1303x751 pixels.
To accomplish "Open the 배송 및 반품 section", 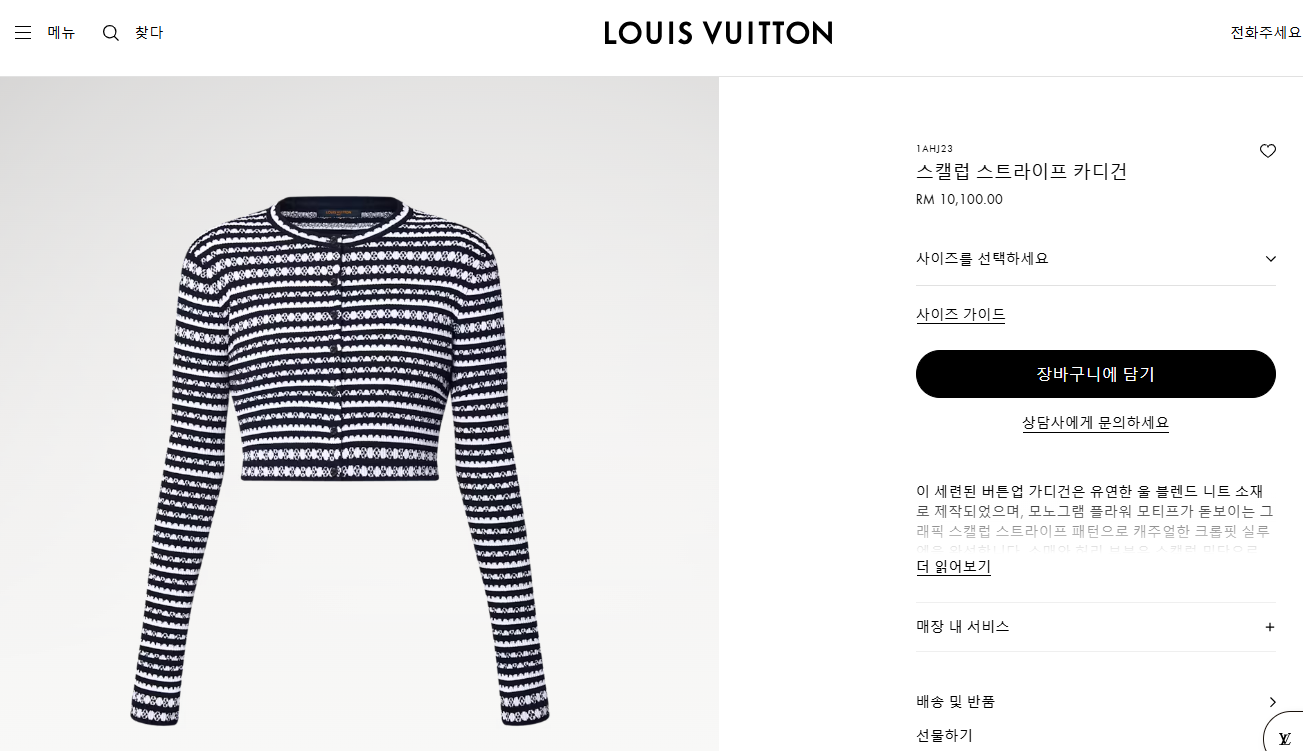I will 1096,702.
